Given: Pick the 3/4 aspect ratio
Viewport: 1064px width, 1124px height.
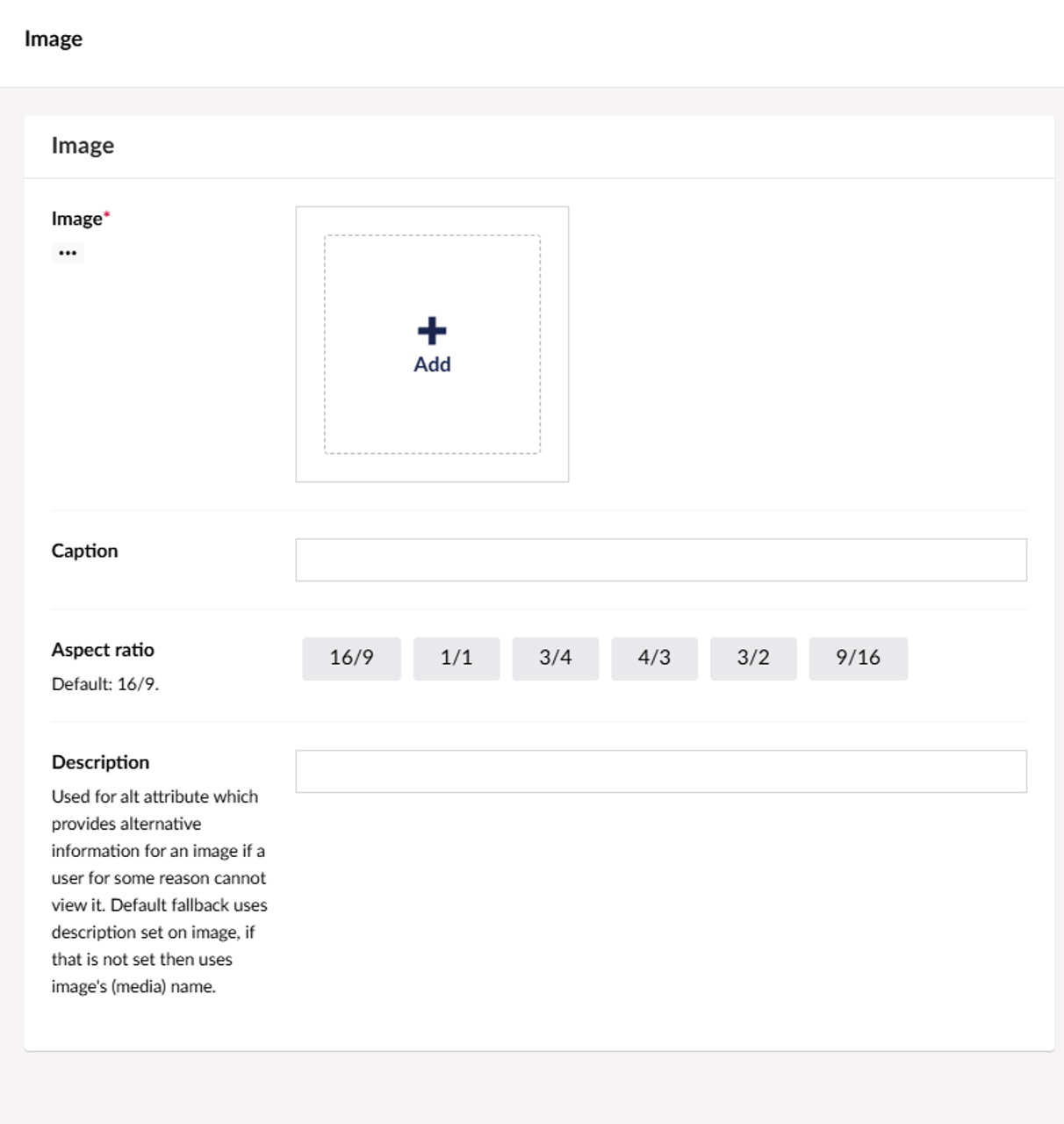Looking at the screenshot, I should [555, 658].
